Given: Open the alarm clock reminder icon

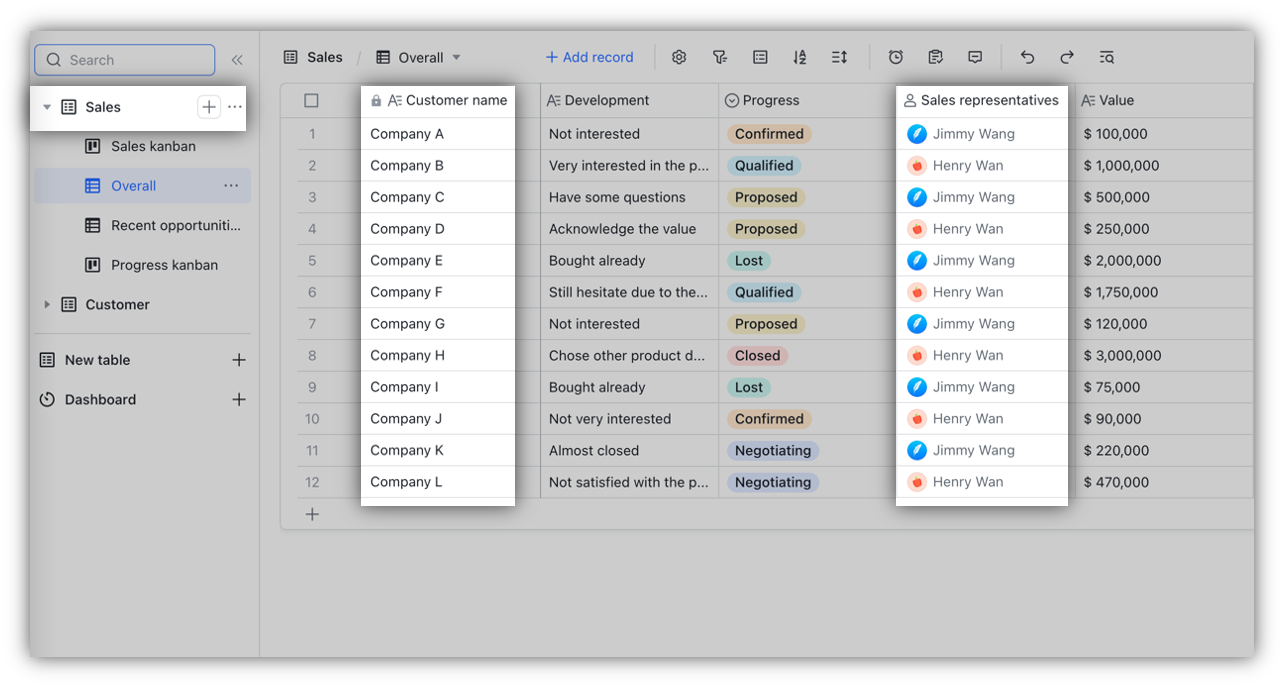Looking at the screenshot, I should (896, 58).
